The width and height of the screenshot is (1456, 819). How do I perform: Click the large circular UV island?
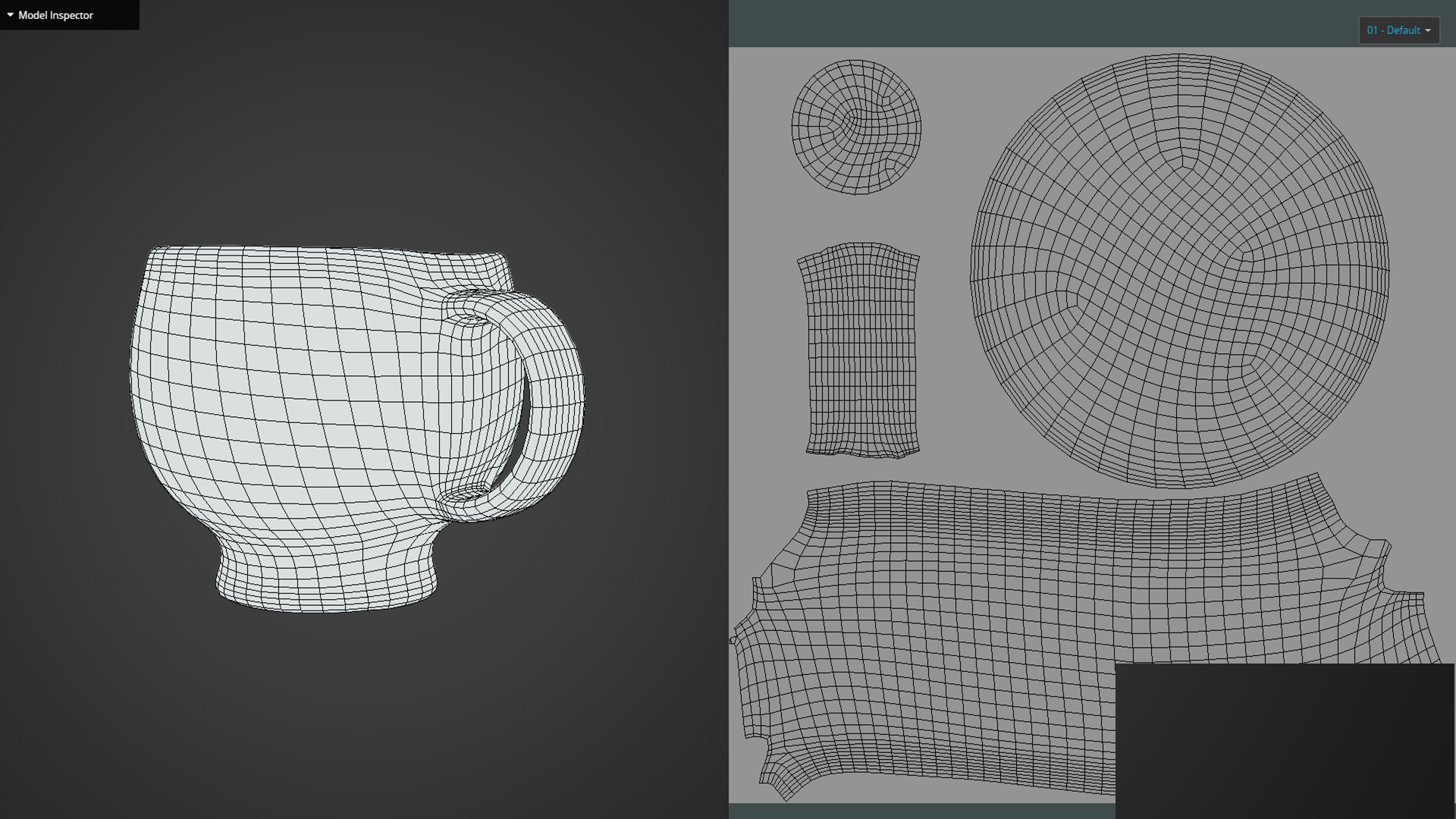tap(1179, 271)
